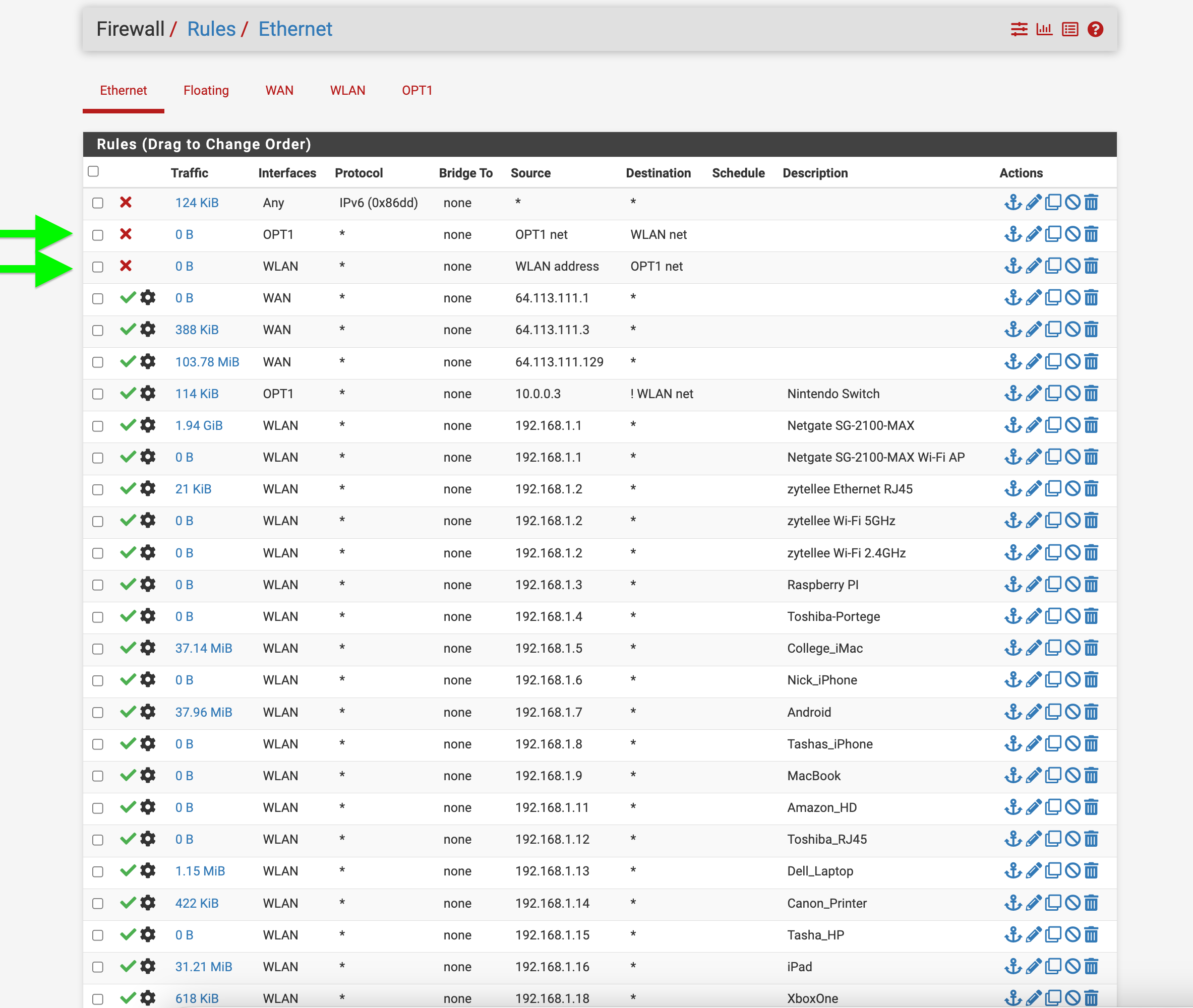
Task: Open advanced gear icon on Dell_Laptop rule
Action: click(x=148, y=871)
